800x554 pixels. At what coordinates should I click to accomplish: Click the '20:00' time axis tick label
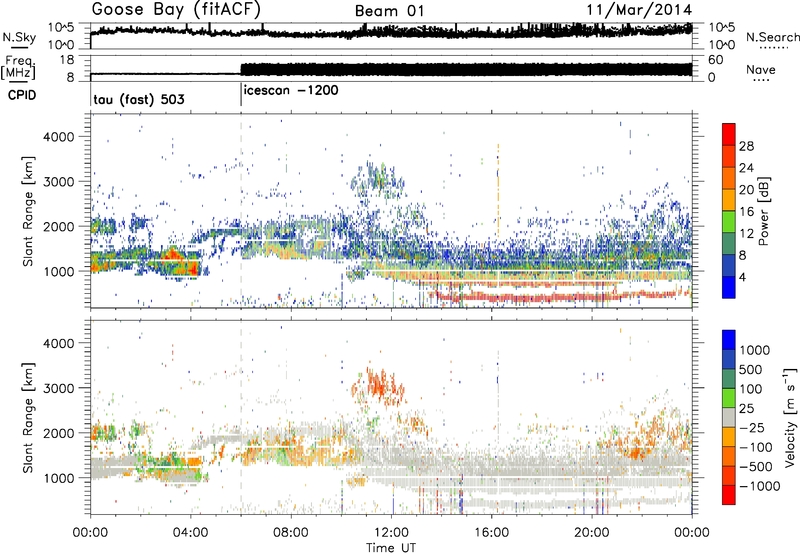tap(592, 533)
